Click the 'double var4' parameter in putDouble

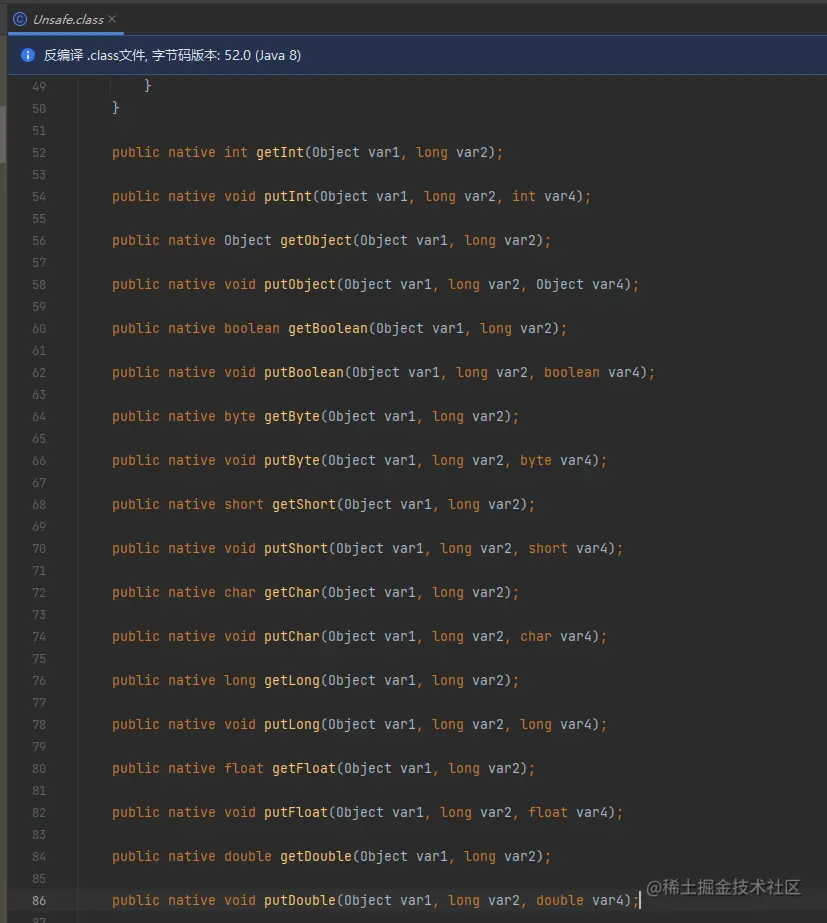tap(579, 901)
